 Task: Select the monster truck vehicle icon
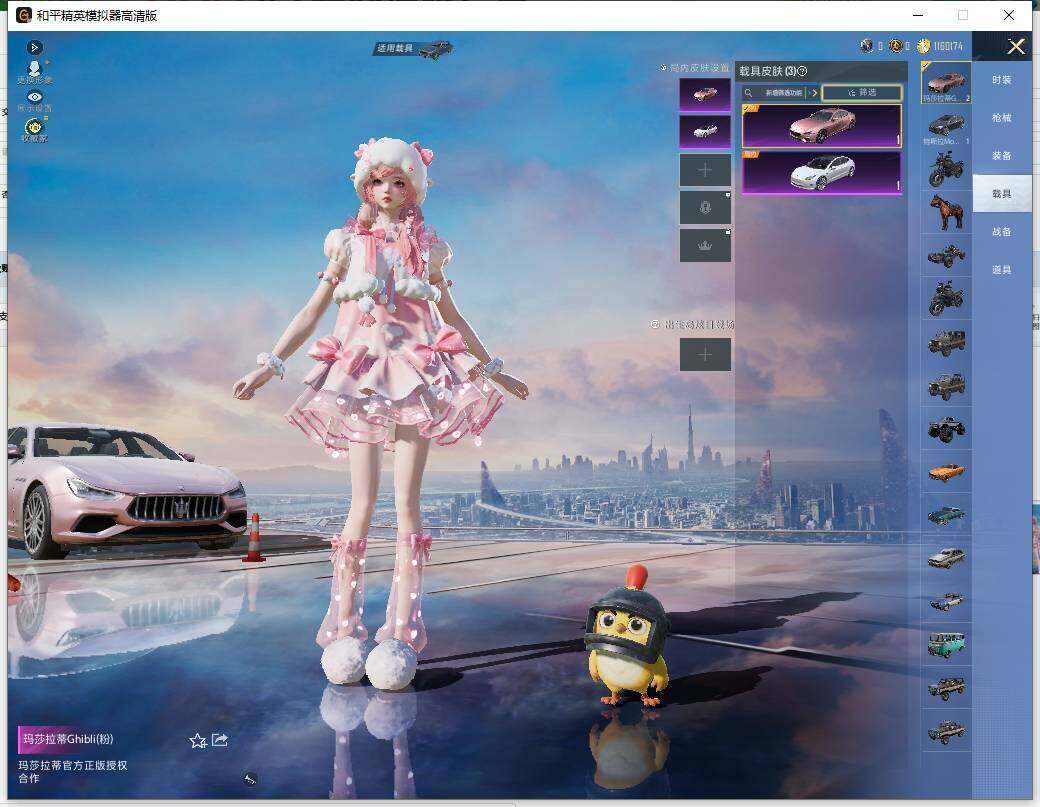946,429
